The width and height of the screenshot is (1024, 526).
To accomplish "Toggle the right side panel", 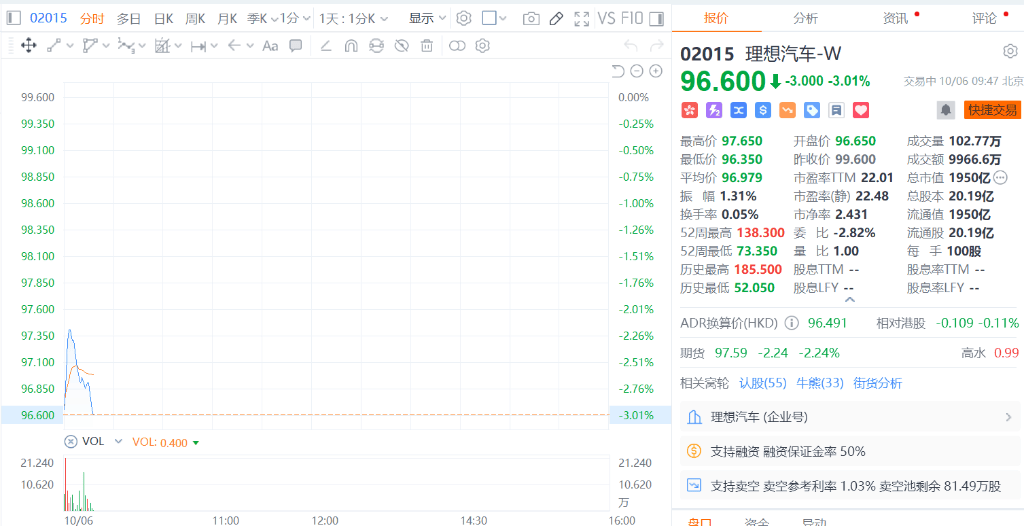I will [655, 18].
